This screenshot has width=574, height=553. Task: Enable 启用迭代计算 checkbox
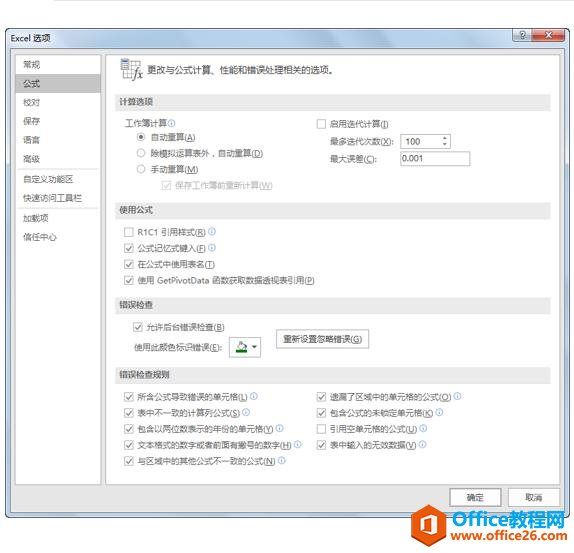(x=321, y=124)
